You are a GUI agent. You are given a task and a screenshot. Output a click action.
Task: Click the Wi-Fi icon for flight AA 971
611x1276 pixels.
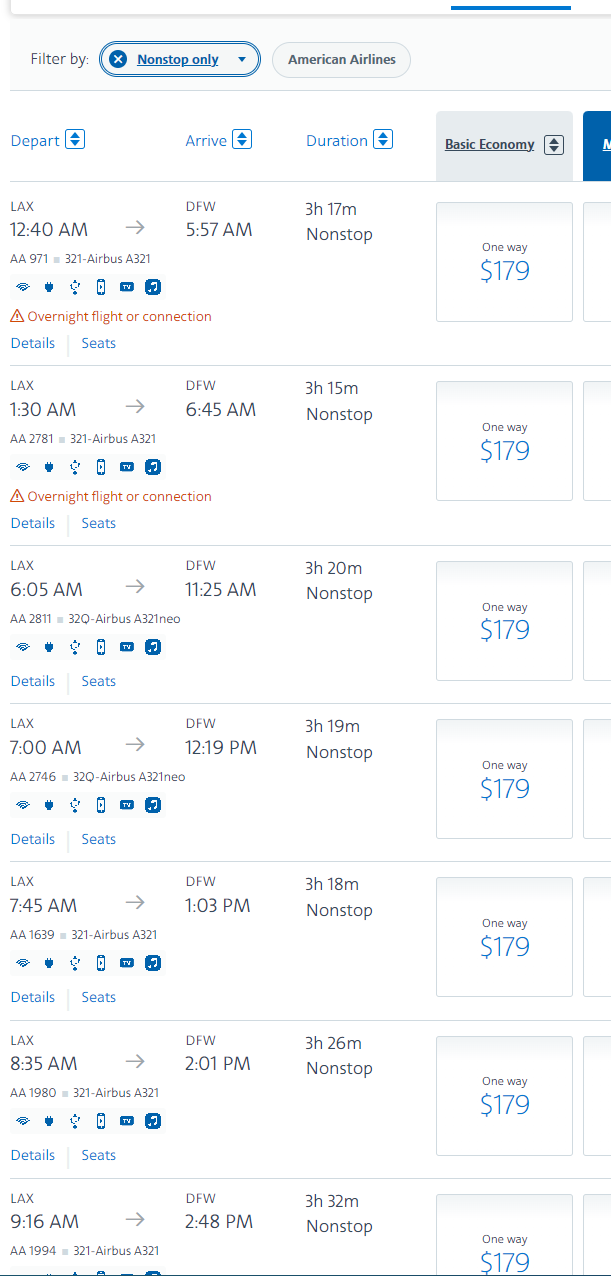[23, 287]
